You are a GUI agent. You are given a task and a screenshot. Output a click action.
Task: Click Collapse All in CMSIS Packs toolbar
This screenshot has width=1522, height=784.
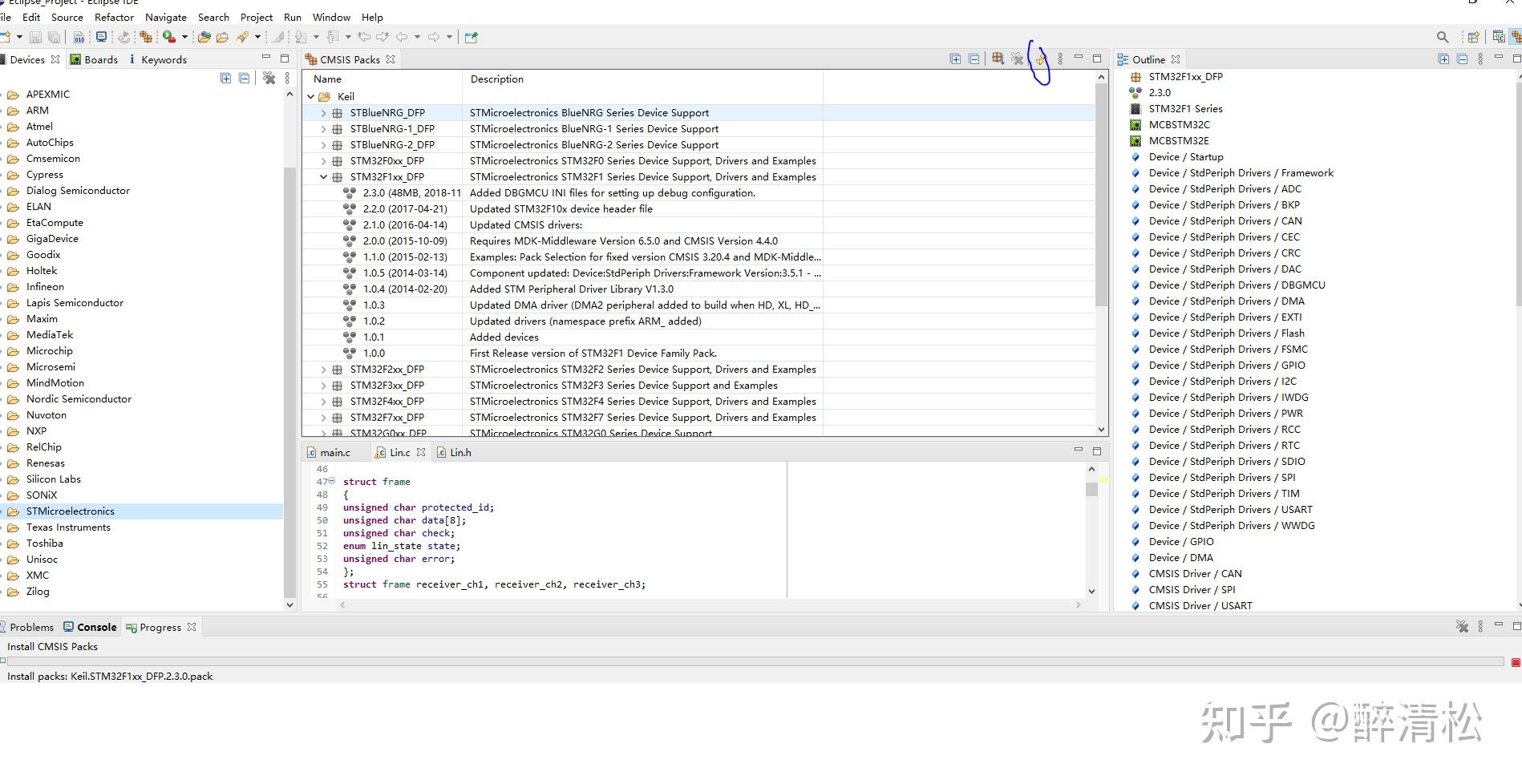(x=974, y=59)
